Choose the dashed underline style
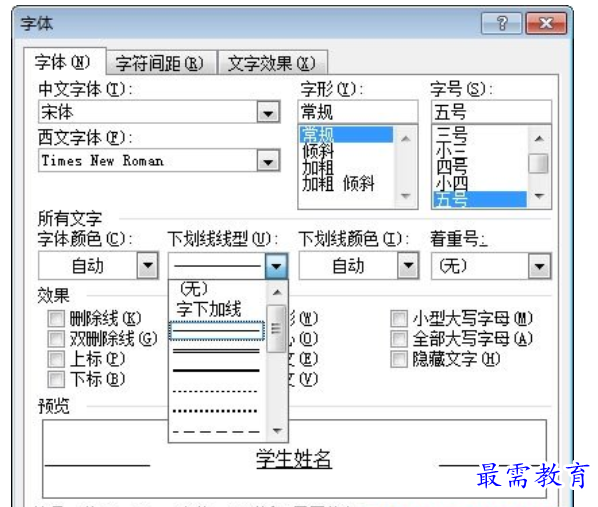The height and width of the screenshot is (507, 598). tap(217, 432)
